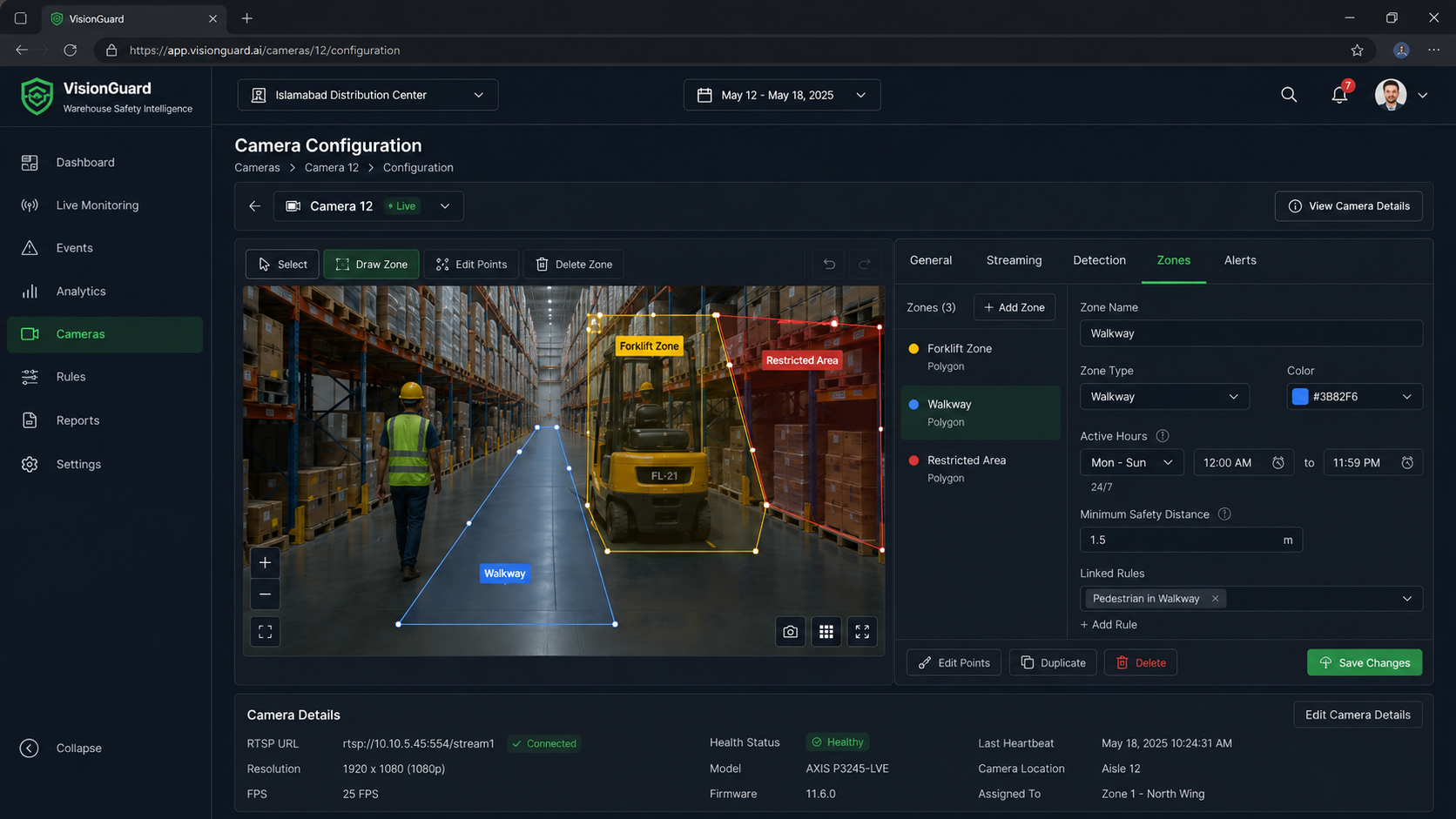The width and height of the screenshot is (1456, 819).
Task: Open the Zone Type dropdown
Action: tap(1164, 397)
